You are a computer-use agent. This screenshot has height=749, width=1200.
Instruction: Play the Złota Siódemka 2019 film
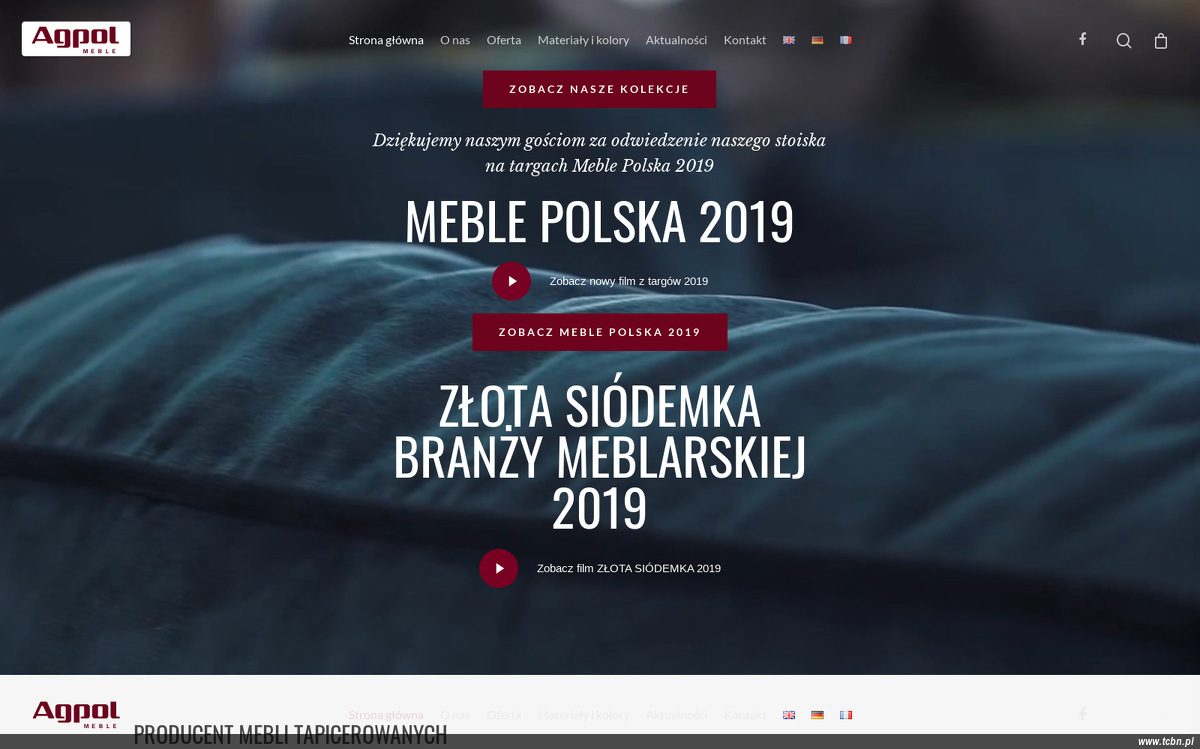coord(499,568)
